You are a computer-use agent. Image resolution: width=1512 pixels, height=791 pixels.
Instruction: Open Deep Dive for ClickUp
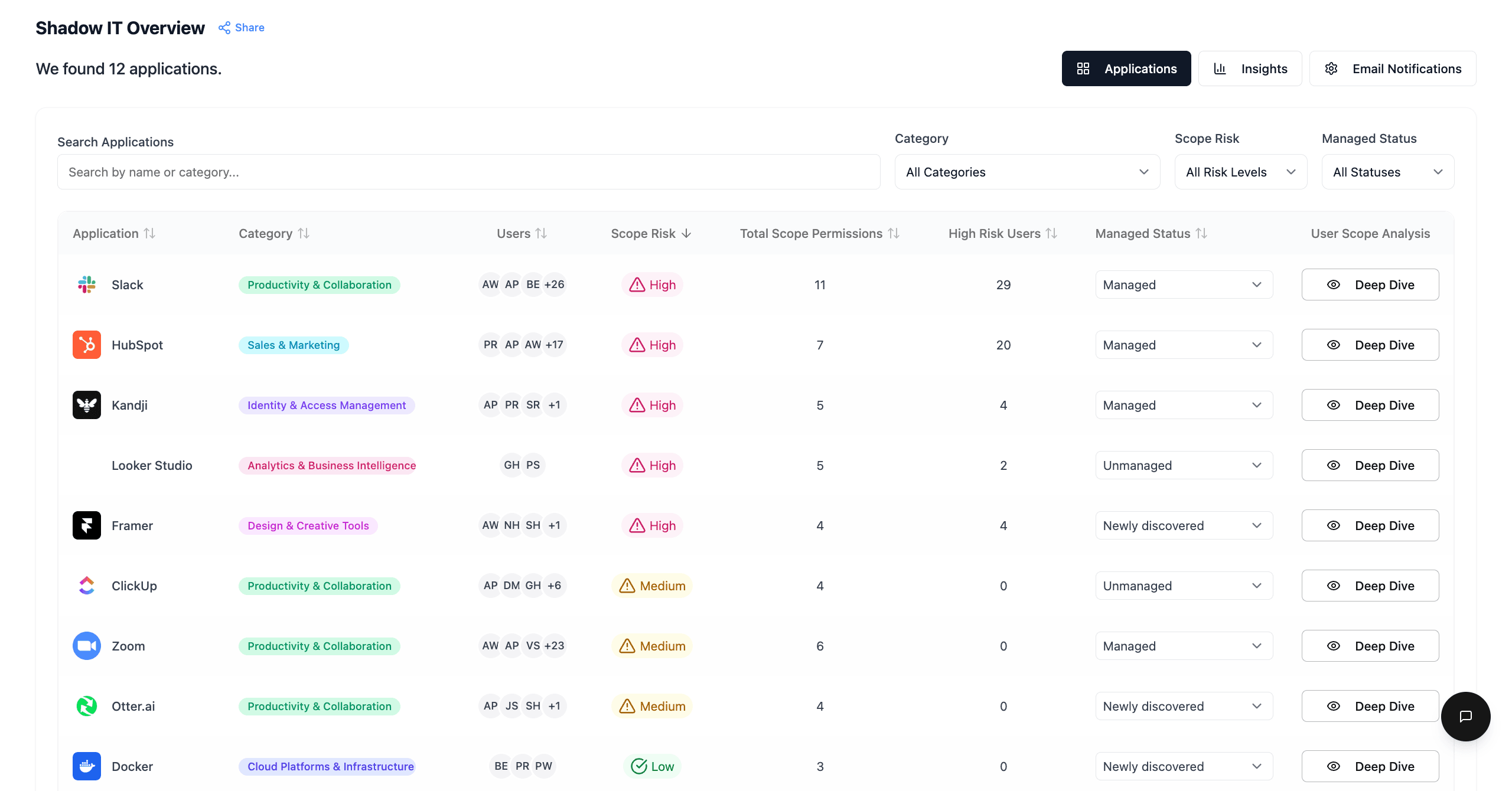(1370, 586)
